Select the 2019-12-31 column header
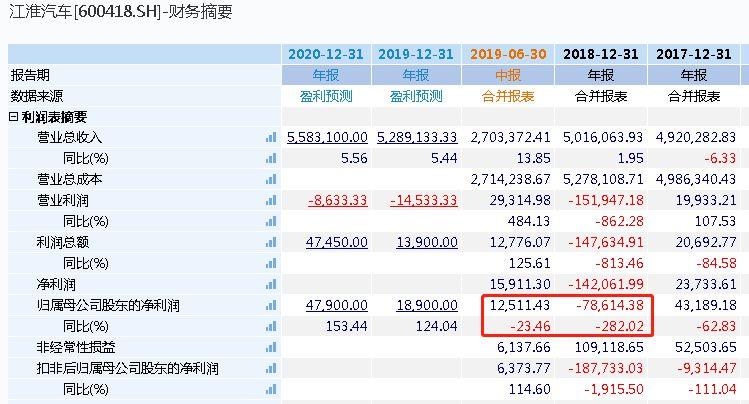The height and width of the screenshot is (404, 749). pos(416,54)
